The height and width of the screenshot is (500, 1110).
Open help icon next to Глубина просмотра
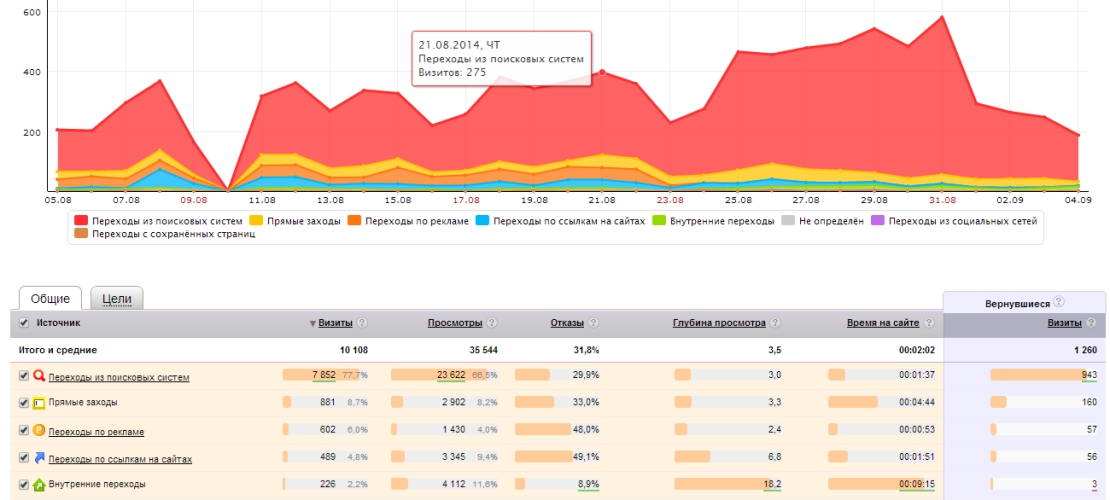pos(775,323)
